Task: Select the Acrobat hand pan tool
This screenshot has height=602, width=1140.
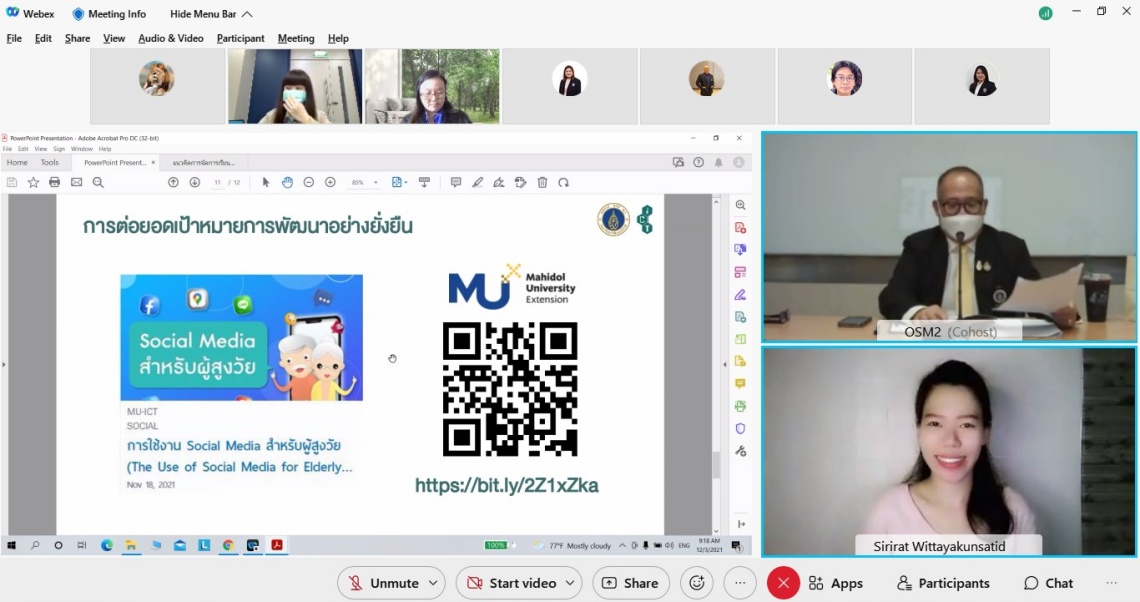Action: [287, 182]
